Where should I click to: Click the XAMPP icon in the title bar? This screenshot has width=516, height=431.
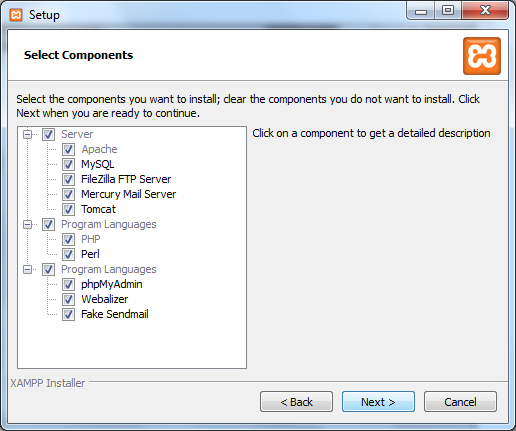(16, 15)
